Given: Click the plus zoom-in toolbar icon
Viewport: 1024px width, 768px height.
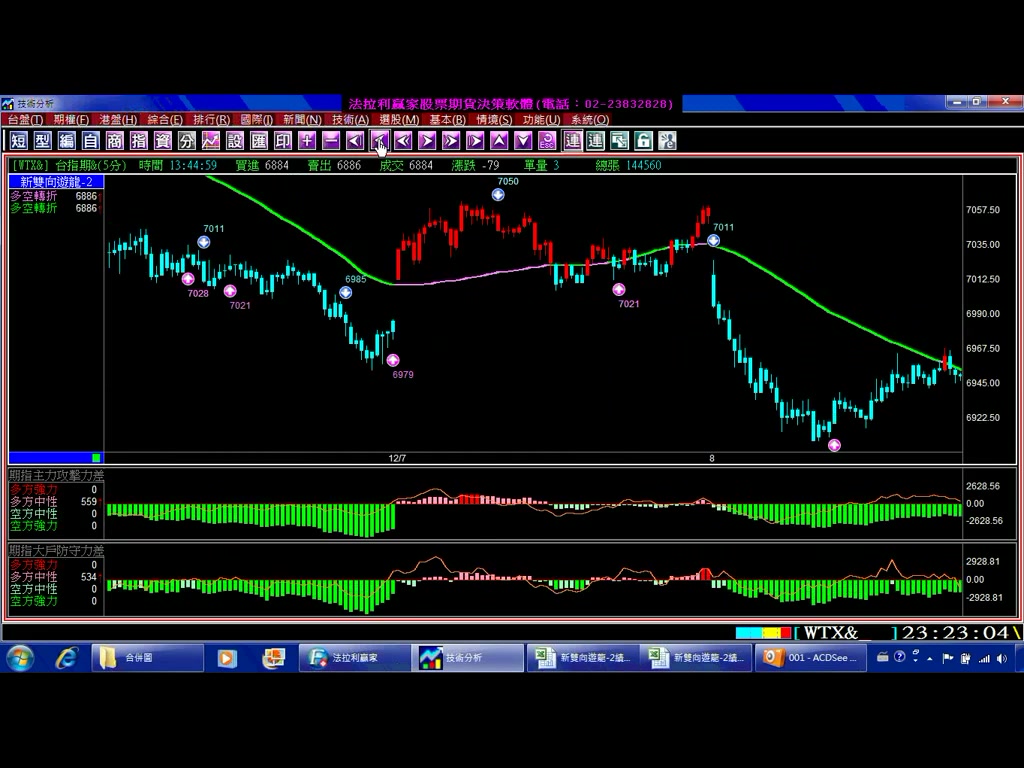Looking at the screenshot, I should coord(307,141).
